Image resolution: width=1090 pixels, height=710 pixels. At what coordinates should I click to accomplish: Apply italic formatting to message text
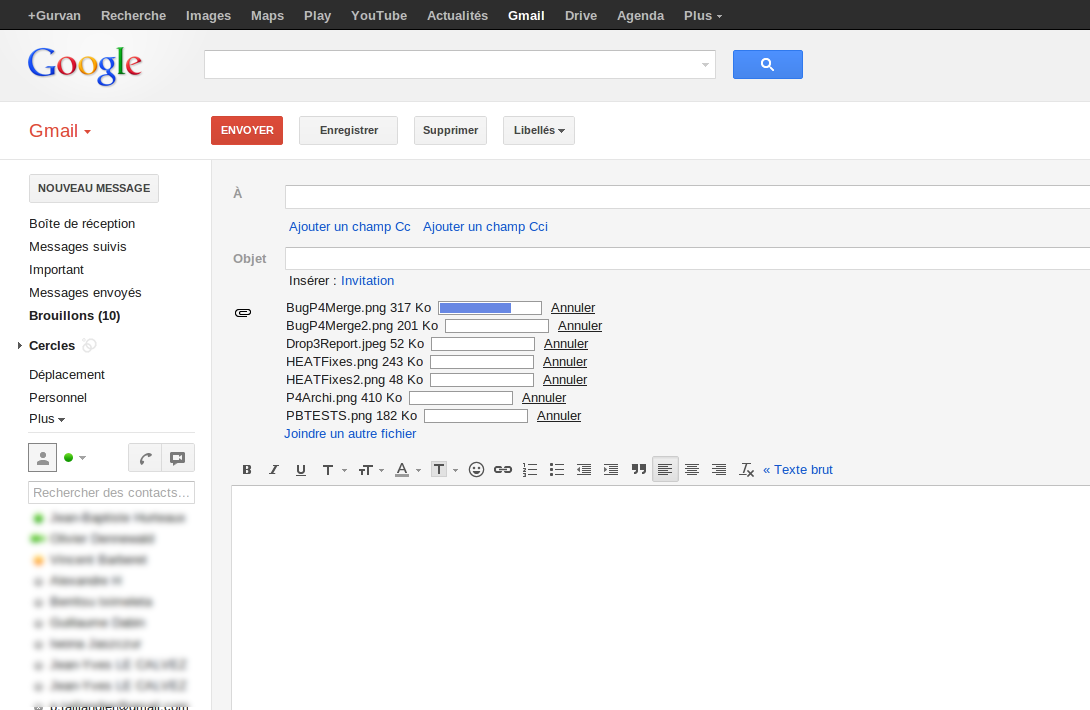(274, 470)
